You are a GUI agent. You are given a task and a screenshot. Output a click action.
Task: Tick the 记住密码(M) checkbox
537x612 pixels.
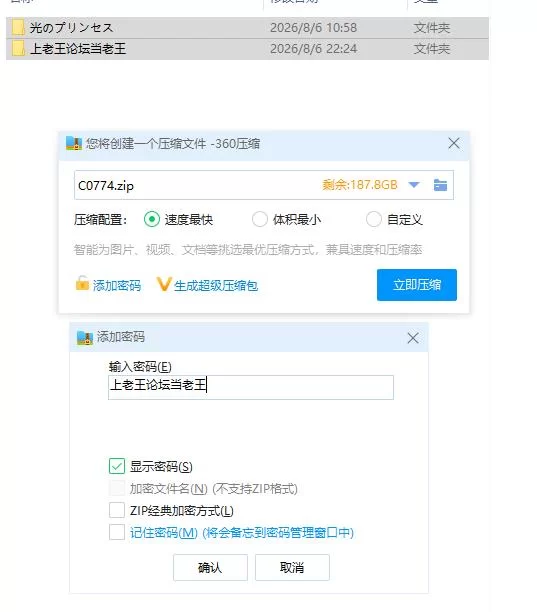click(117, 532)
